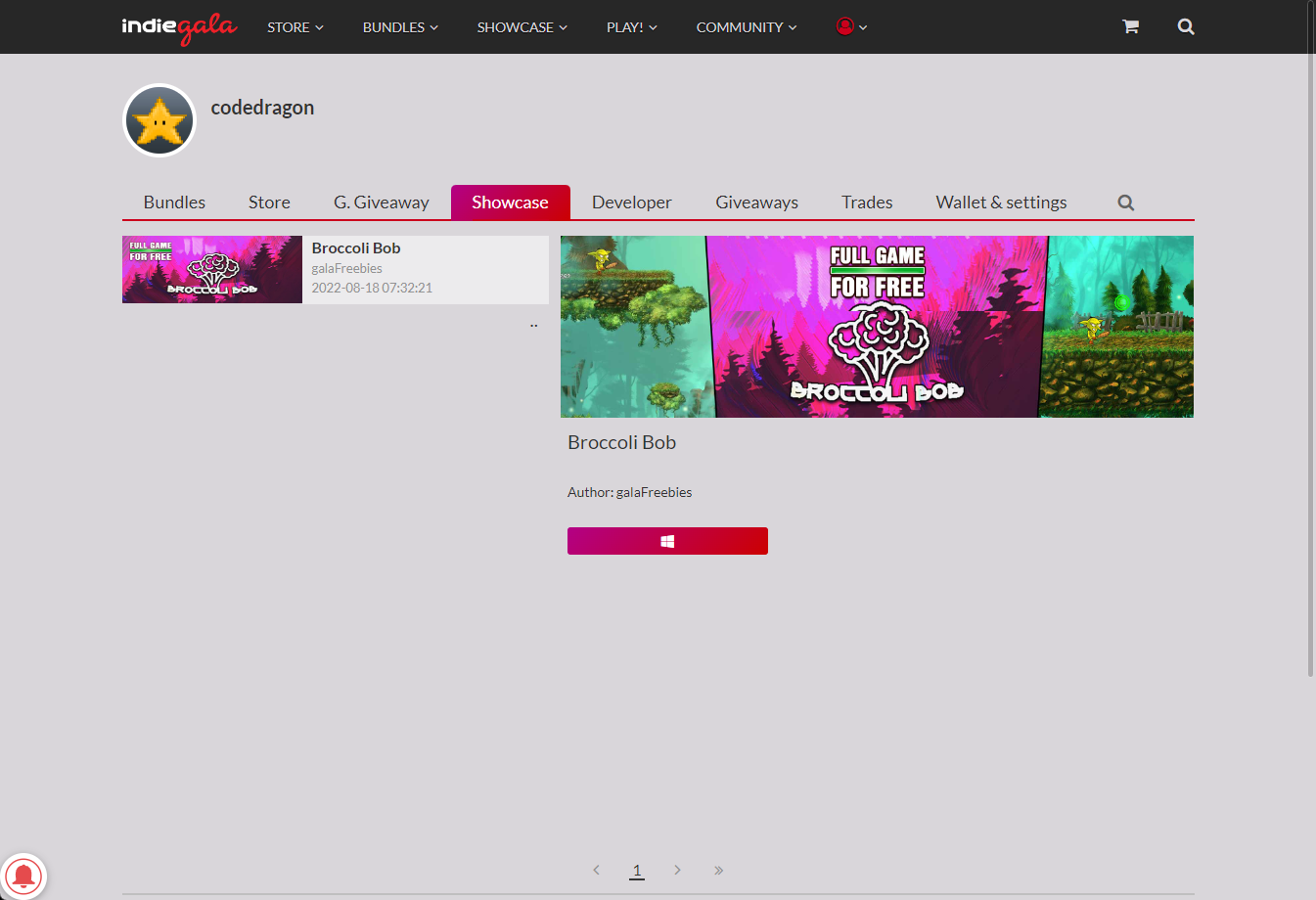This screenshot has width=1316, height=900.
Task: Switch to the G. Giveaway tab
Action: (382, 202)
